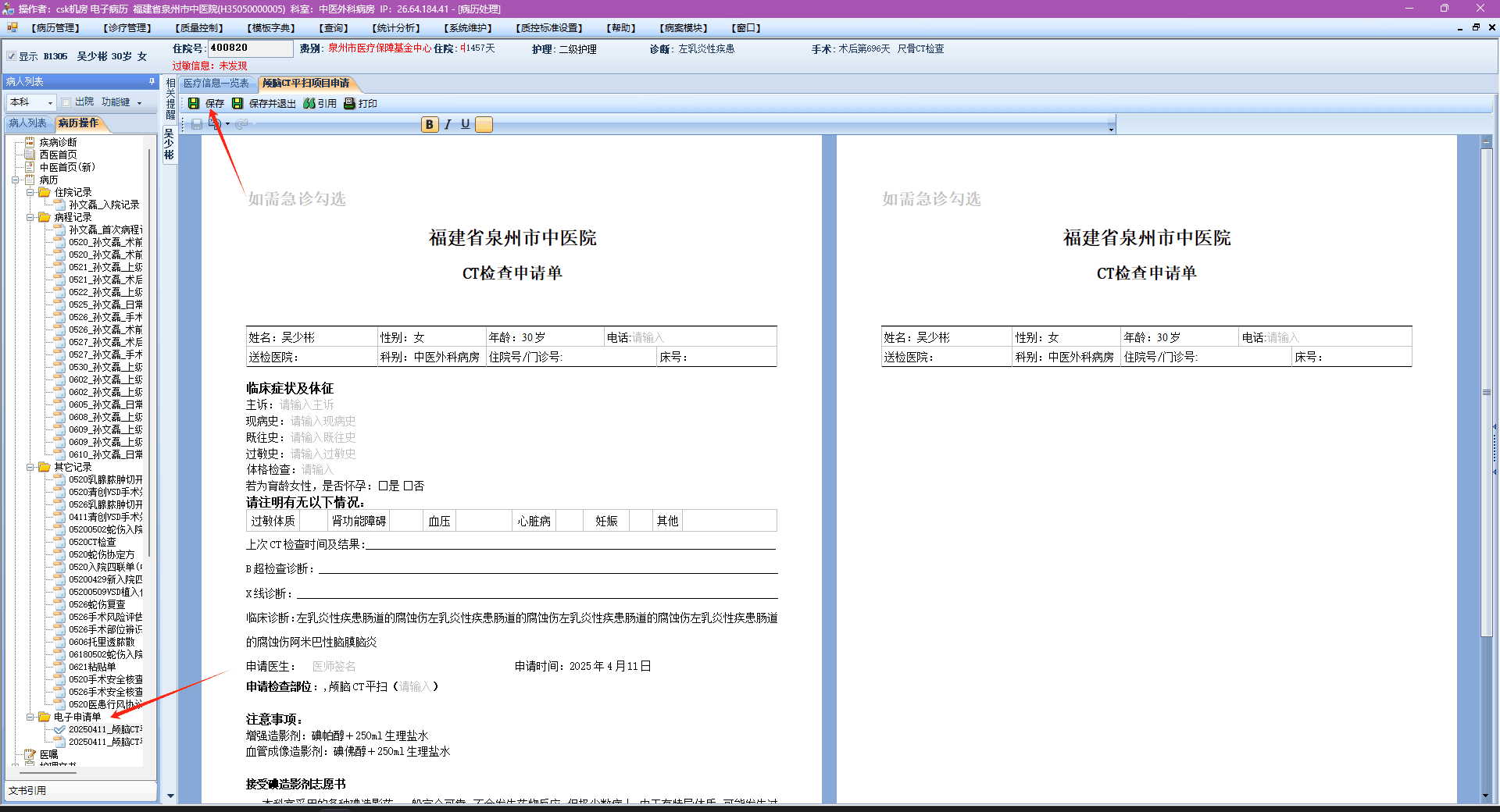Click the checkmark icon of first 20250411 request

59,729
